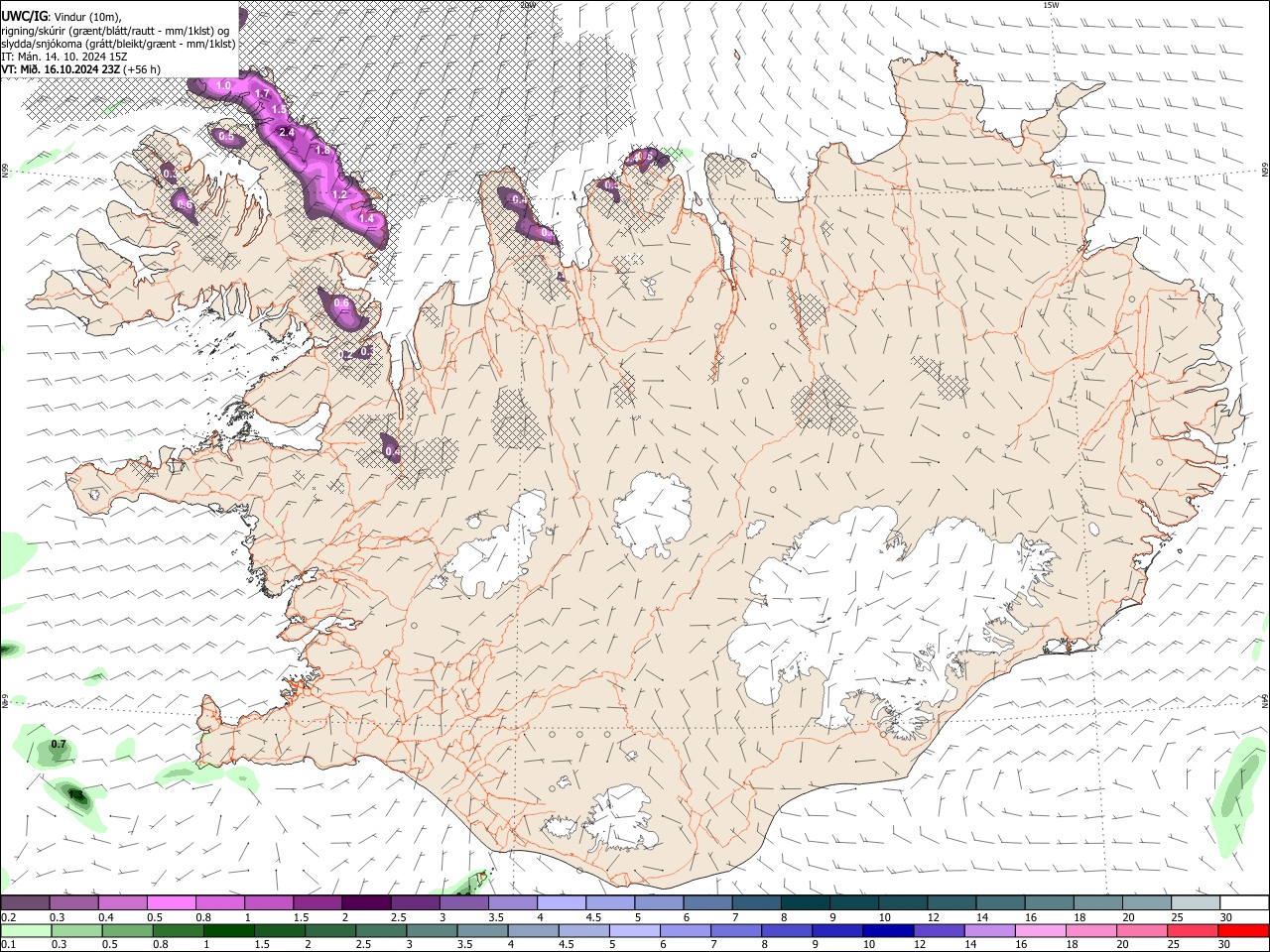Viewport: 1270px width, 952px height.
Task: Click the '0.5' value in the small Westfjords patch
Action: [x=226, y=137]
